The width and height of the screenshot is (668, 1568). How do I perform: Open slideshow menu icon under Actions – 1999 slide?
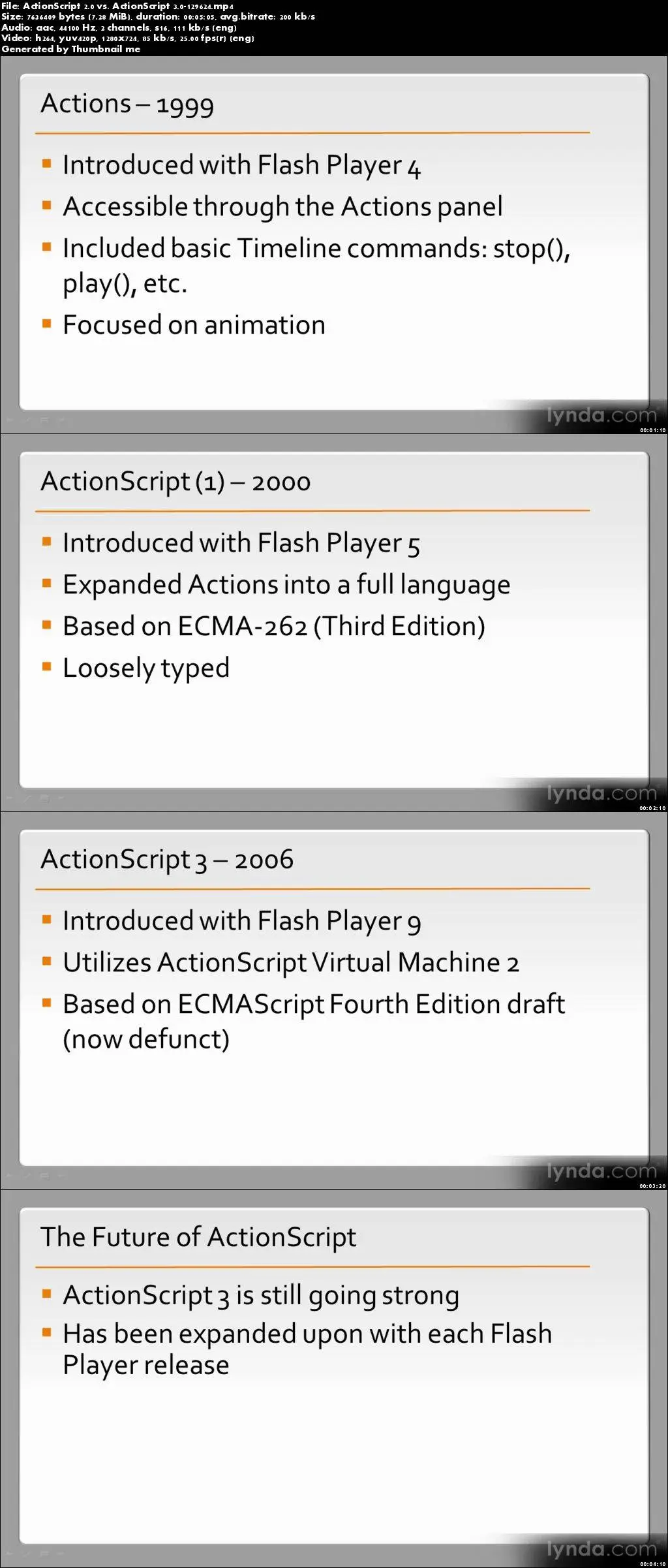tap(44, 421)
